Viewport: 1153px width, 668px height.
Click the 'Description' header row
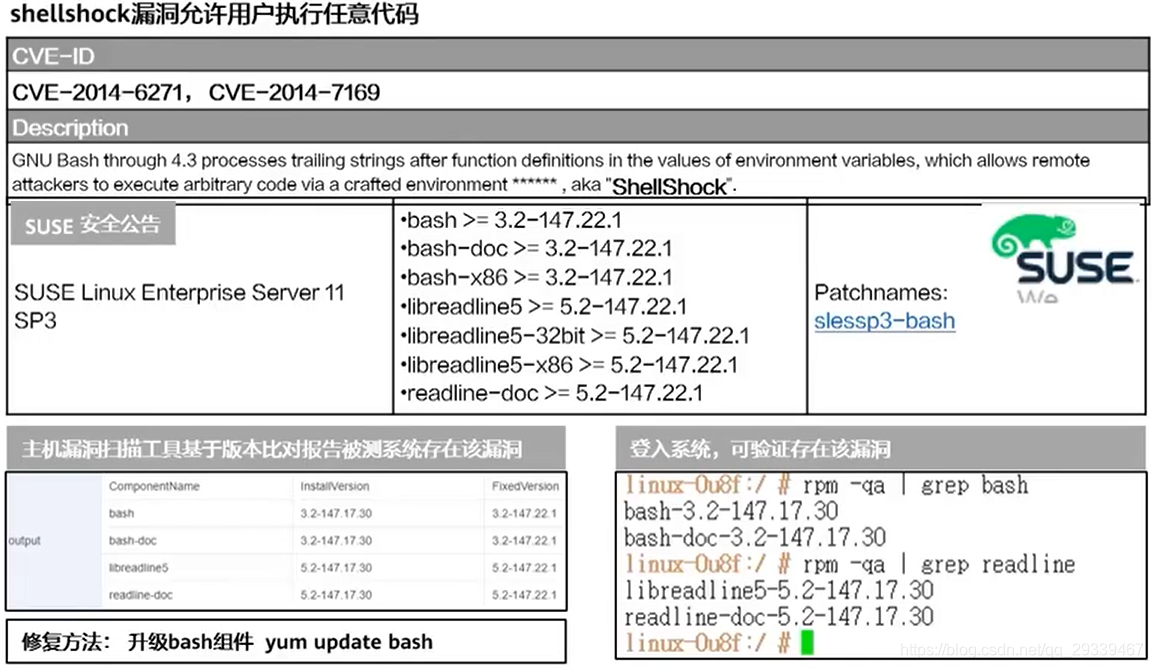tap(577, 127)
